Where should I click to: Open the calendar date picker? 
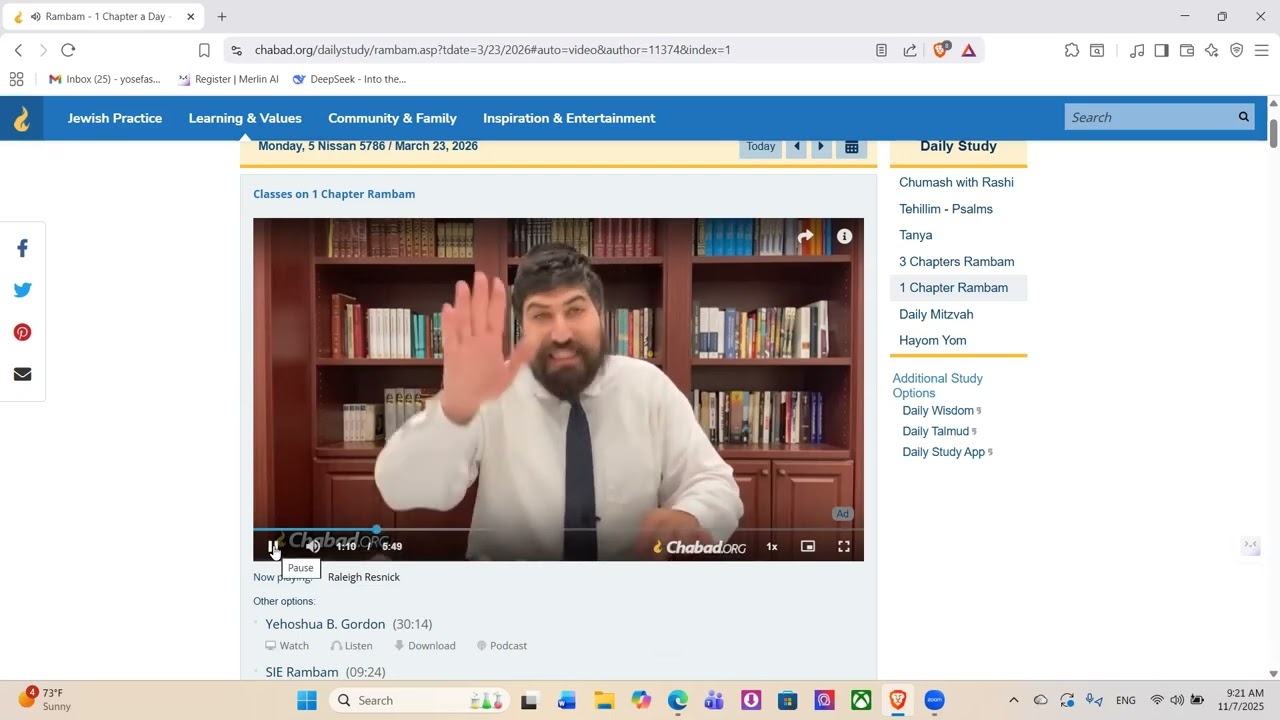[x=851, y=147]
